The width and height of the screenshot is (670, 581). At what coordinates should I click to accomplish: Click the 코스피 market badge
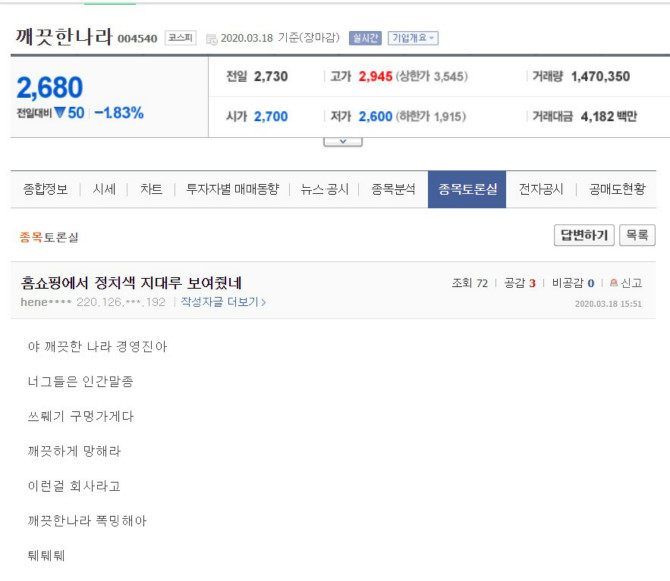tap(180, 38)
